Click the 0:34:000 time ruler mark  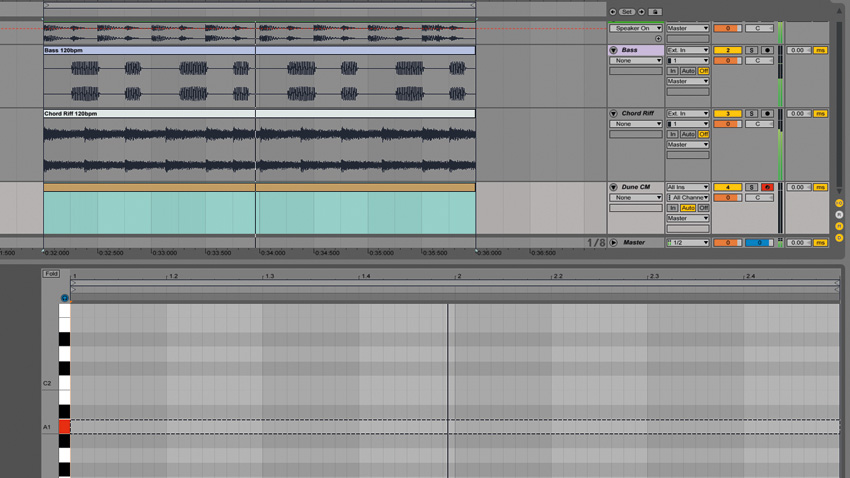click(272, 253)
